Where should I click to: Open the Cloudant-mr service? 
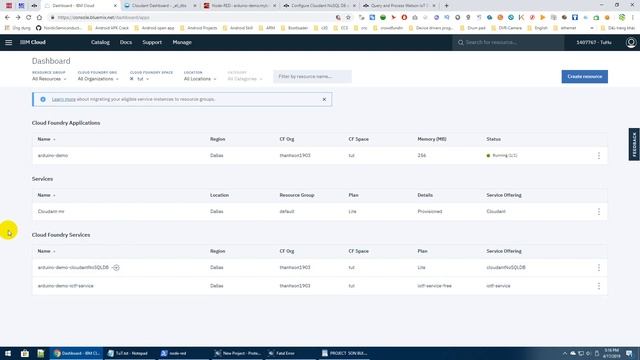coord(51,211)
